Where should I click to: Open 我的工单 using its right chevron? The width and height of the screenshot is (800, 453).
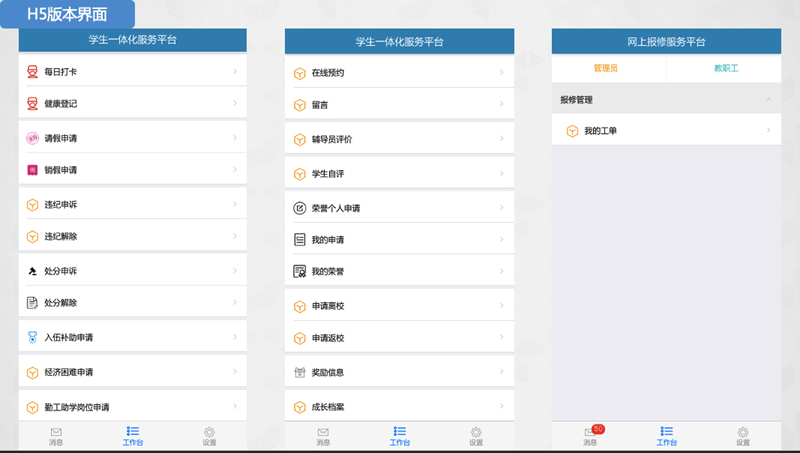(x=768, y=131)
